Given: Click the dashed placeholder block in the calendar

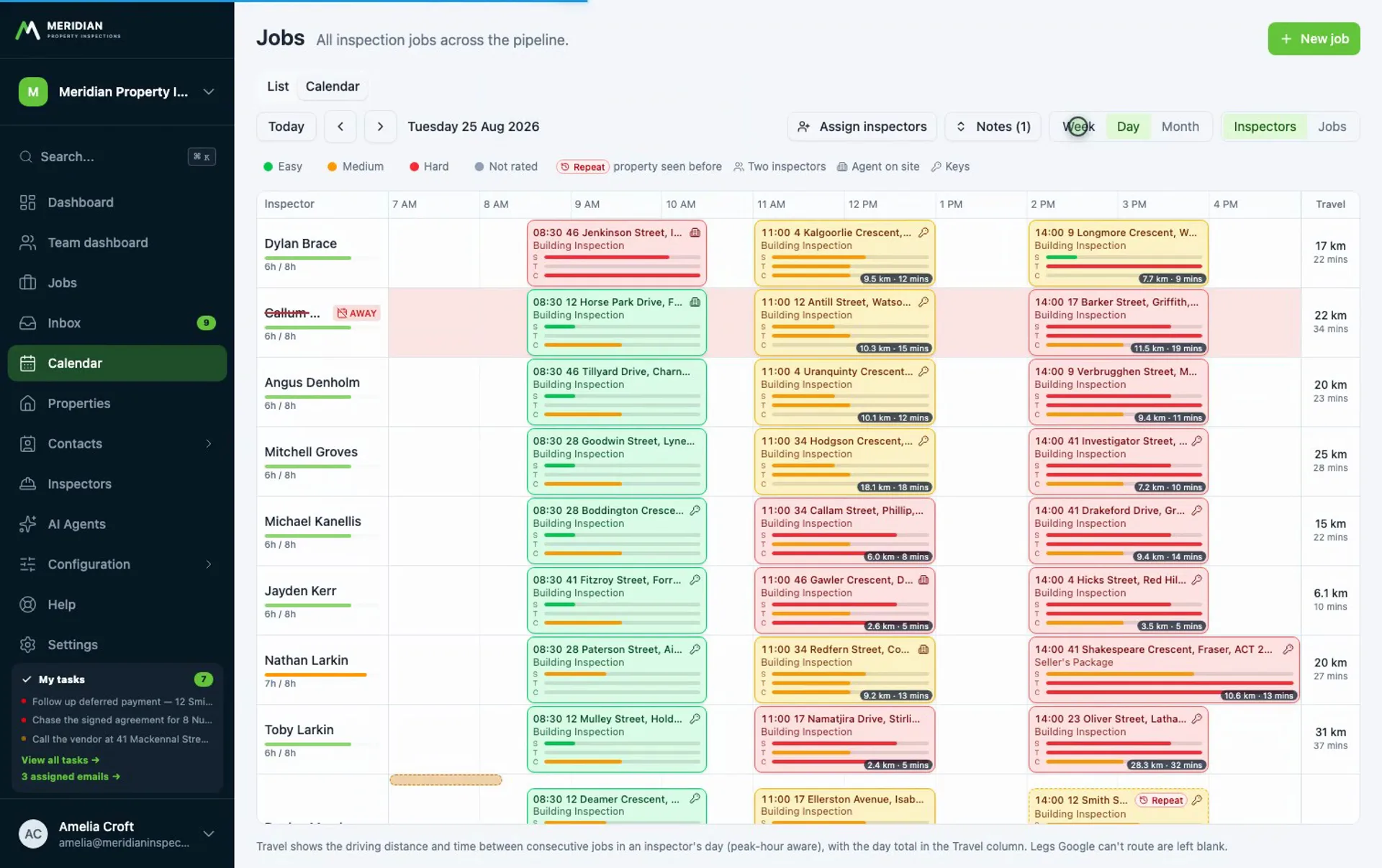Looking at the screenshot, I should [x=446, y=780].
